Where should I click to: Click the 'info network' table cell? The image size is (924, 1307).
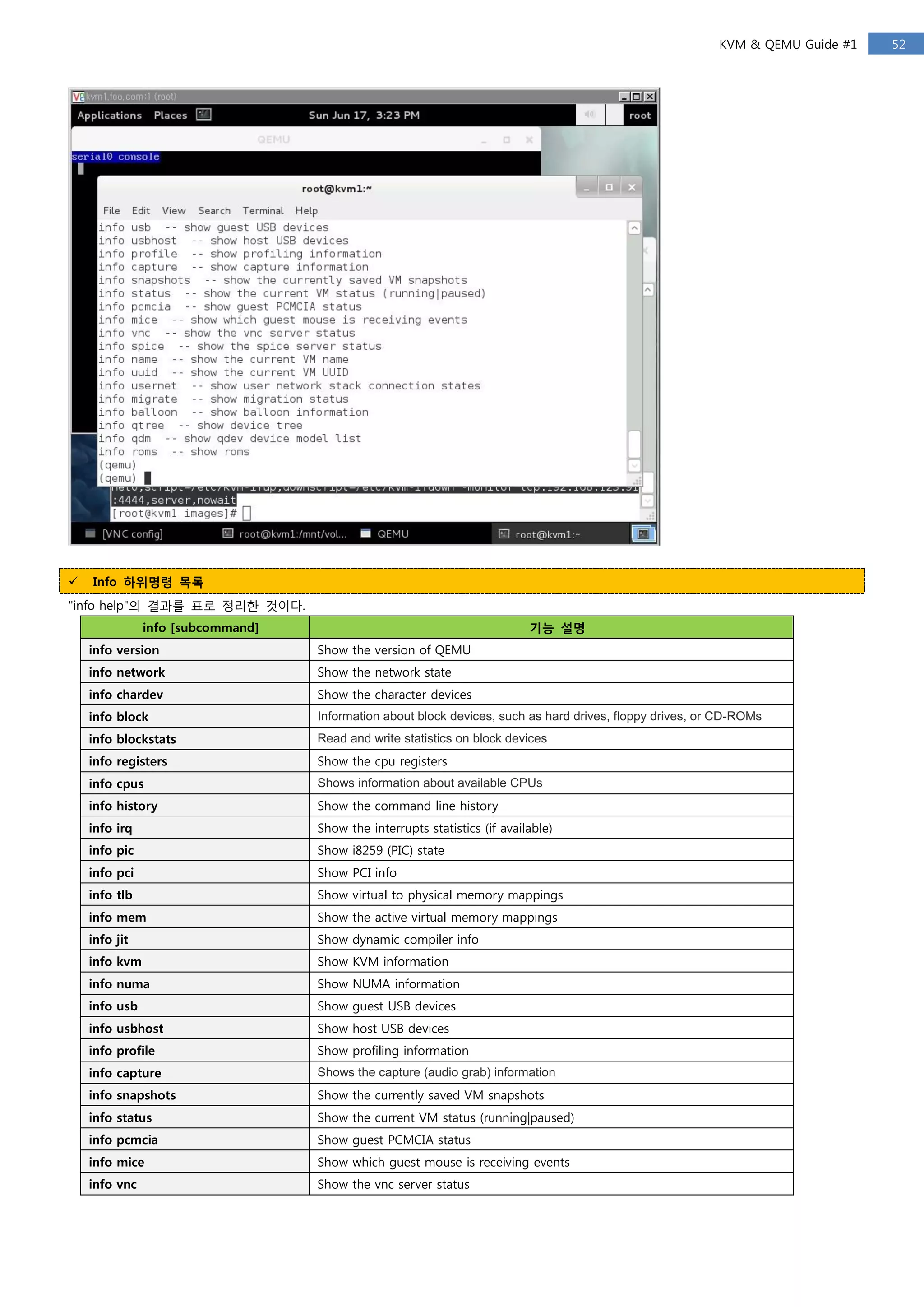[194, 672]
